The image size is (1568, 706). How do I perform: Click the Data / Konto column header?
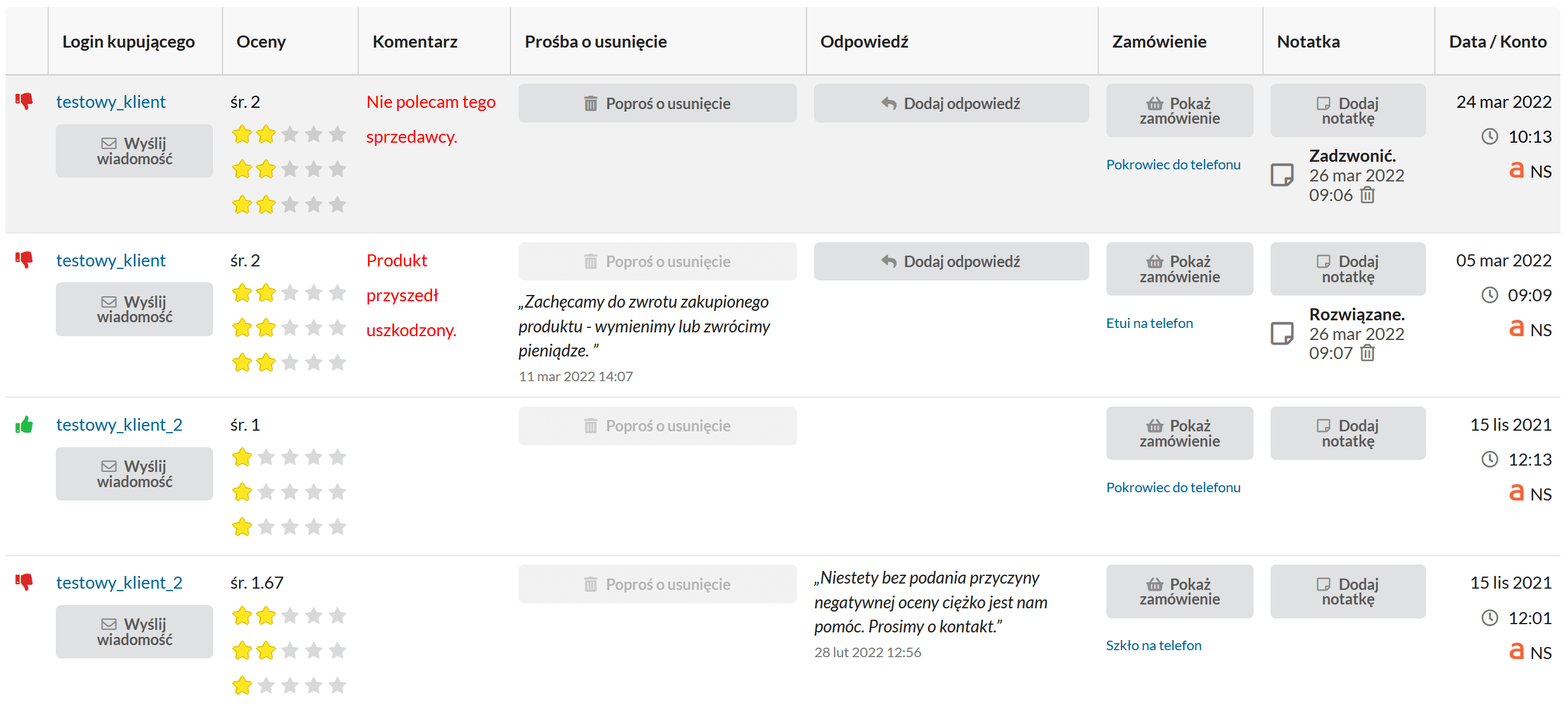pos(1497,42)
